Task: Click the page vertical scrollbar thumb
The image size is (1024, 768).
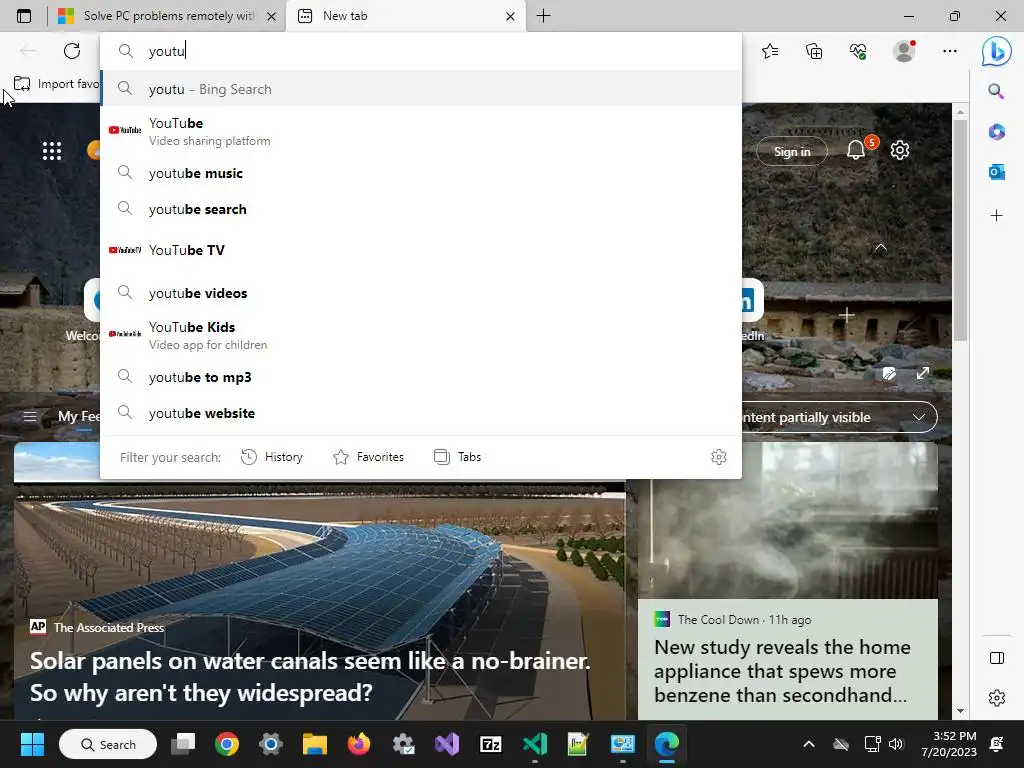Action: click(x=960, y=229)
